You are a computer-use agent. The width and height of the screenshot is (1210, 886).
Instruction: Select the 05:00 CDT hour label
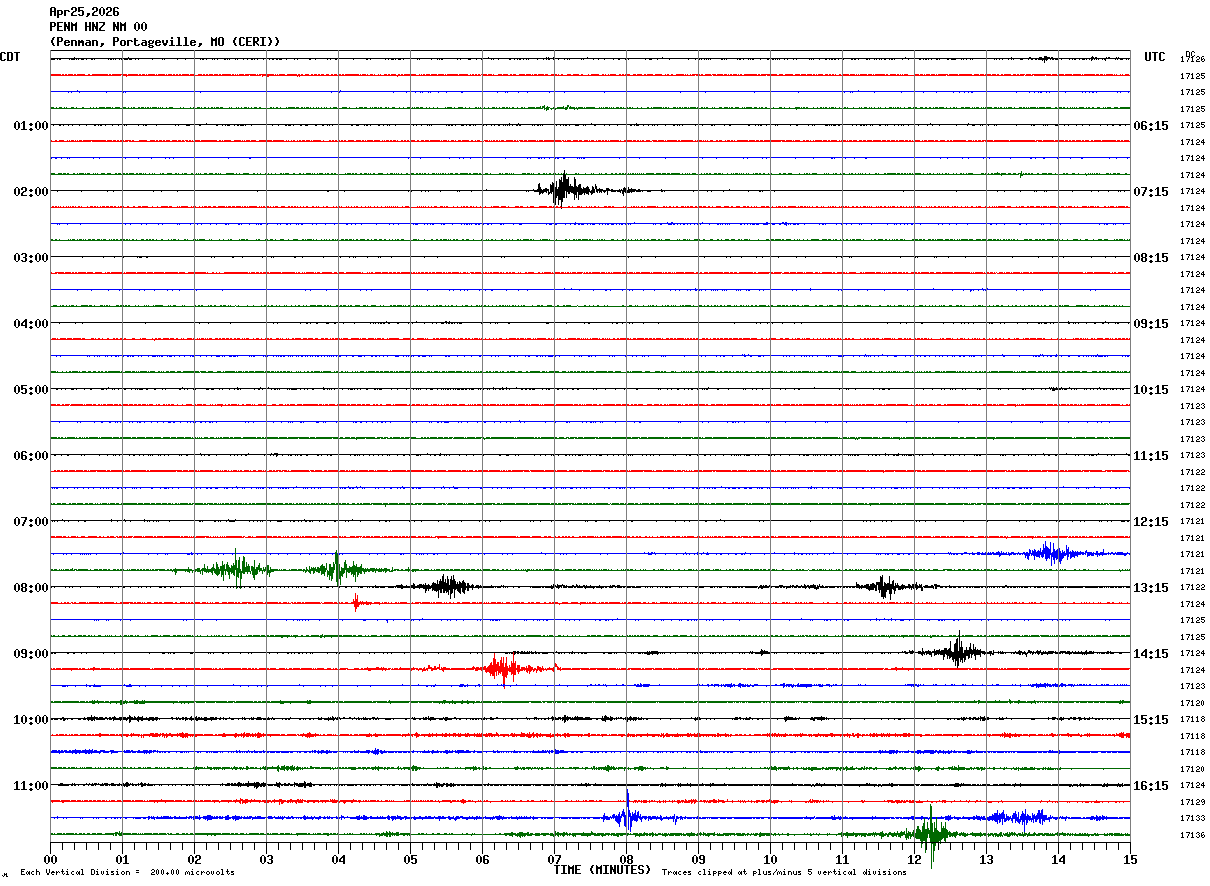pos(30,390)
